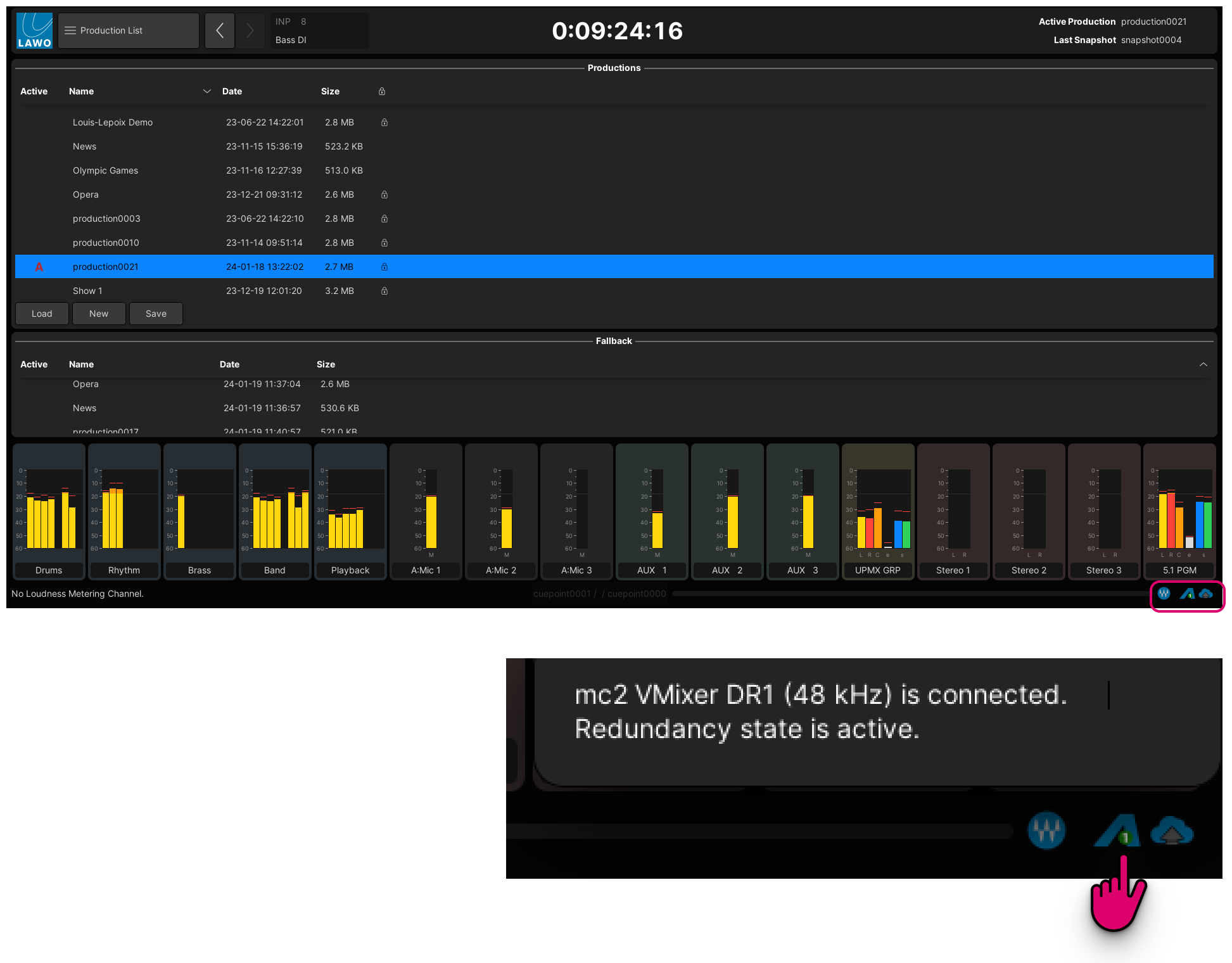Open the Production List hamburger menu

70,30
